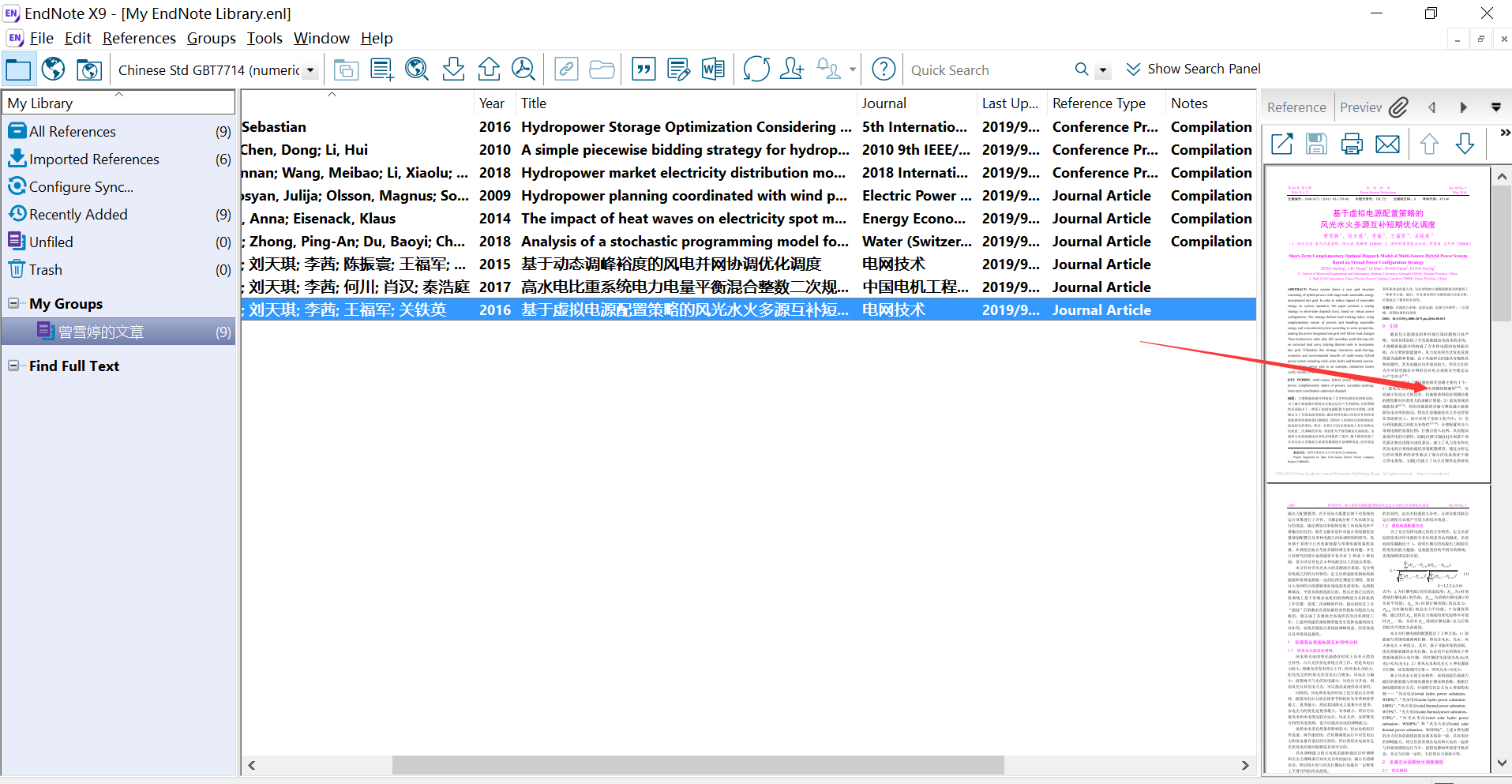Click the Sync Library circular arrows icon

point(756,69)
